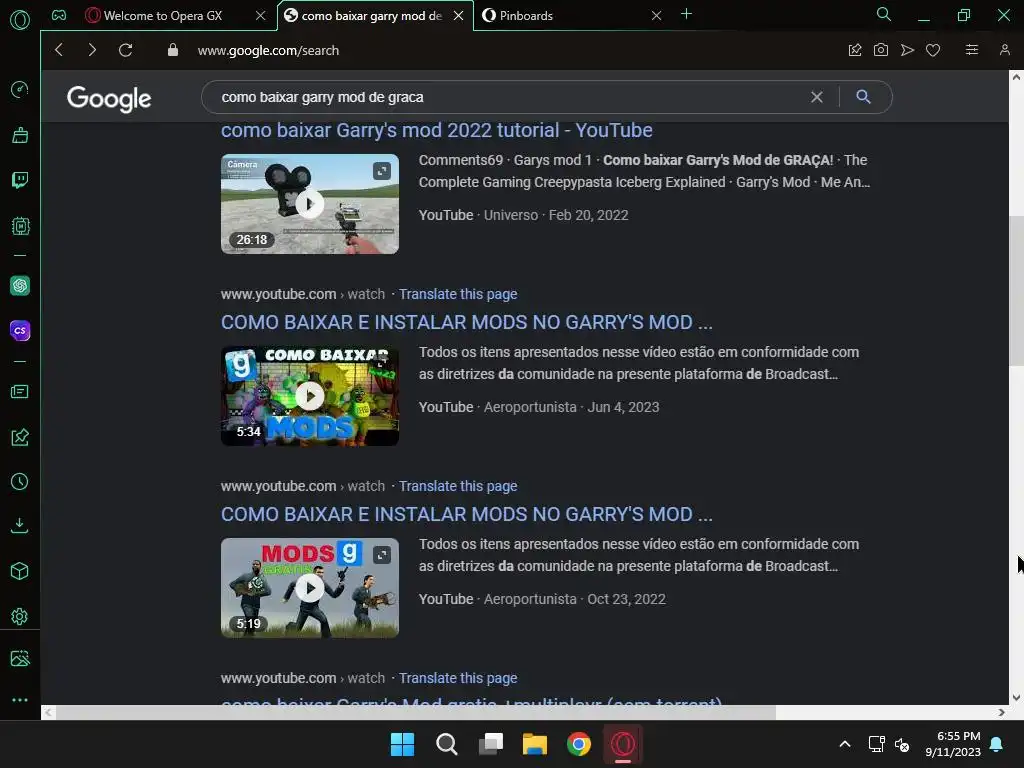The height and width of the screenshot is (768, 1024).
Task: Open the Oct 23, 2022 MODS video title link
Action: click(x=466, y=514)
